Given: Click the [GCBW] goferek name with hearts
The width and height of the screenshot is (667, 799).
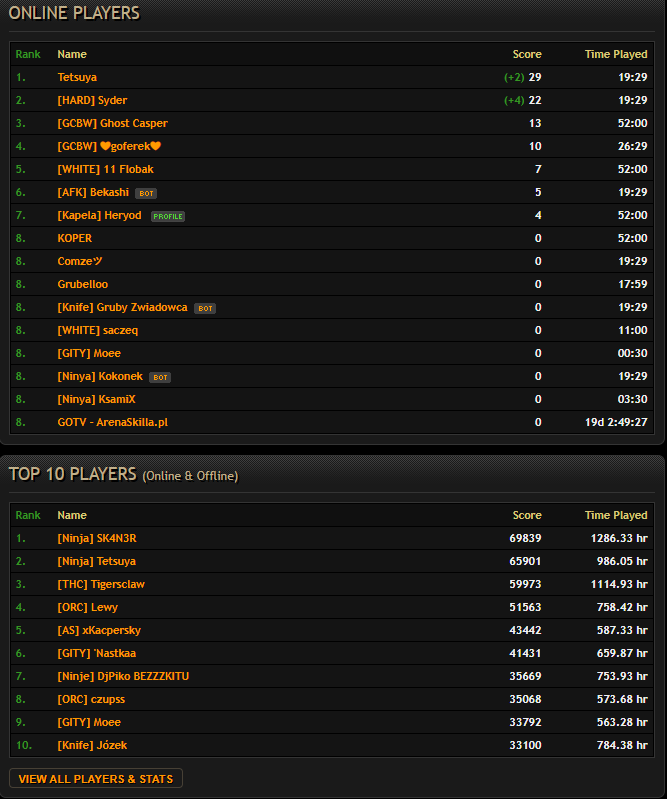Looking at the screenshot, I should coord(109,146).
